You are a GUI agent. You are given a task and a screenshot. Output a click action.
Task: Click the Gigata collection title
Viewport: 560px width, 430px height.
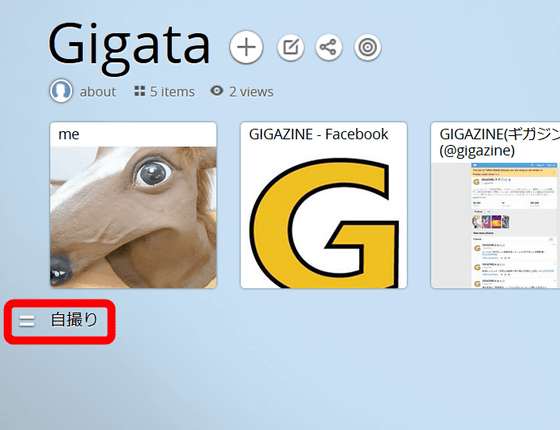click(x=129, y=48)
